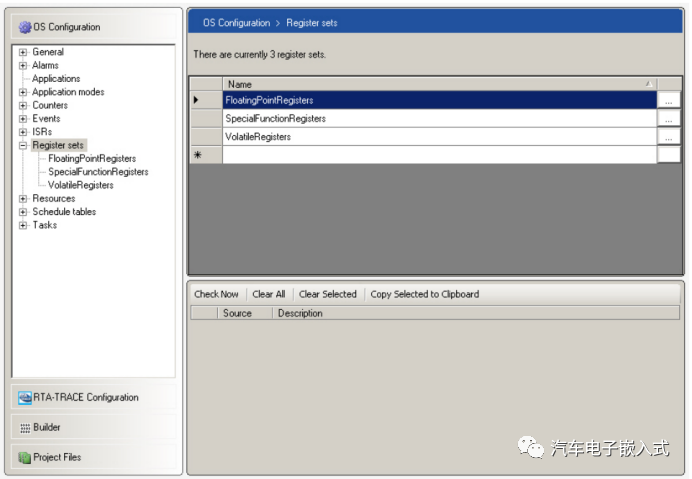Screen dimensions: 692x479
Task: Select the SpecialFunctionRegisters table row
Action: tap(440, 119)
